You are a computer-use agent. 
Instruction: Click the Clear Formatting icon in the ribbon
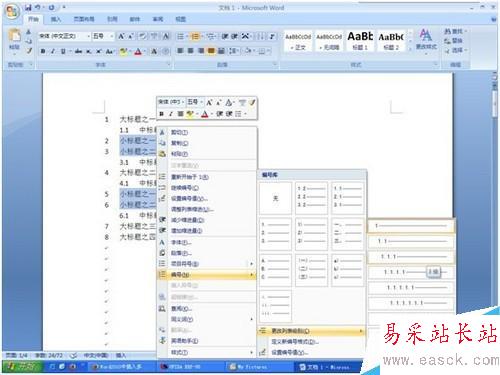143,36
